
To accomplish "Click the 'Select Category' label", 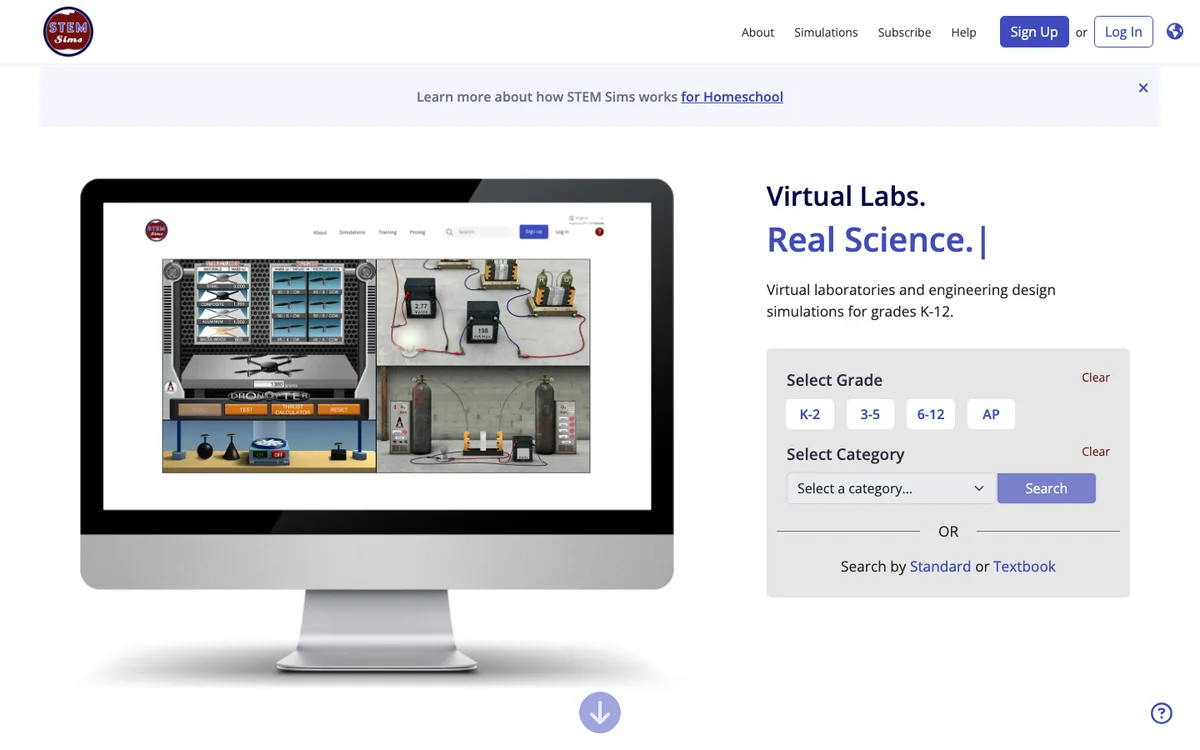I will (x=845, y=454).
